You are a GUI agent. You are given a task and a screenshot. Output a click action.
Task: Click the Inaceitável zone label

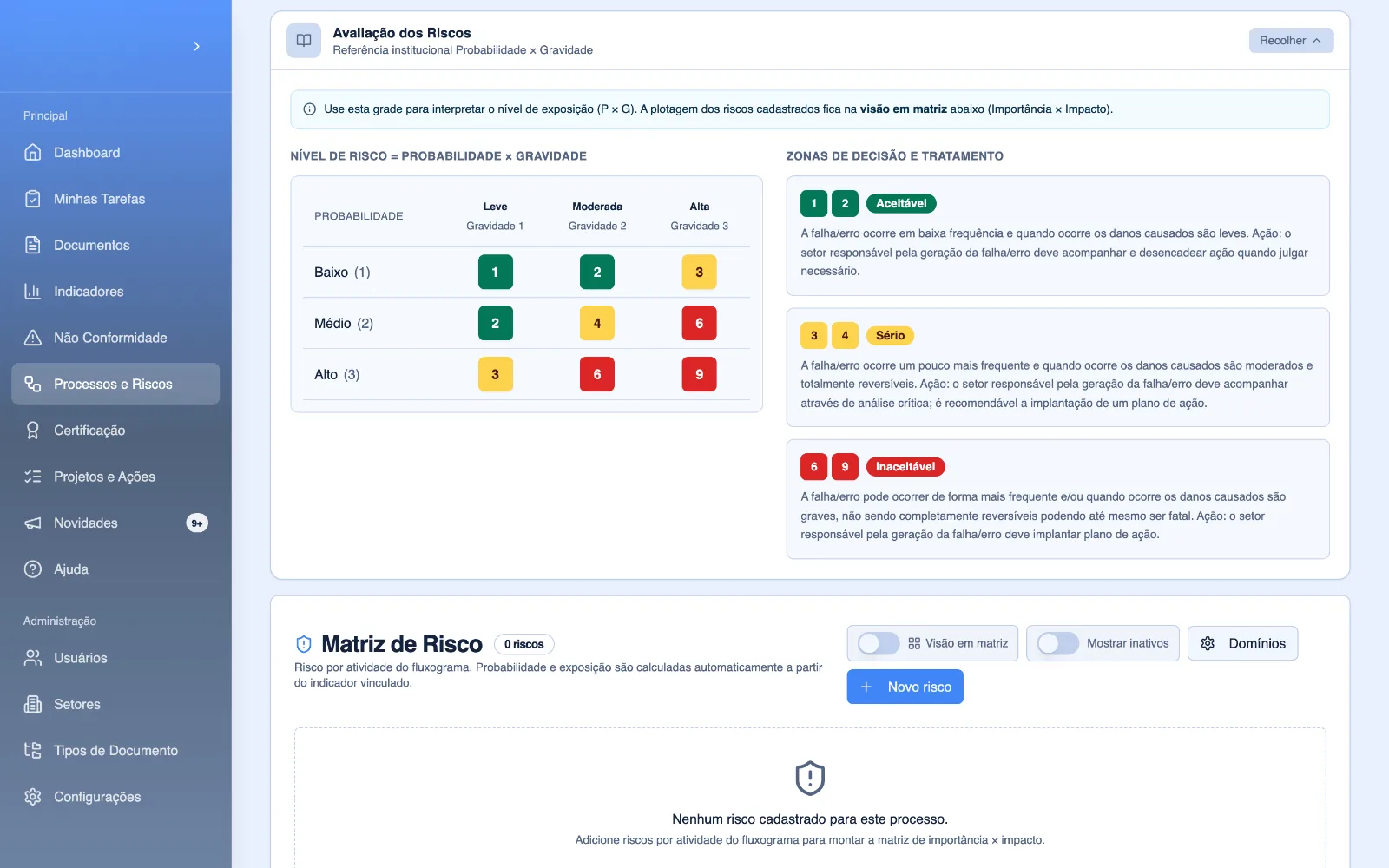pyautogui.click(x=905, y=467)
